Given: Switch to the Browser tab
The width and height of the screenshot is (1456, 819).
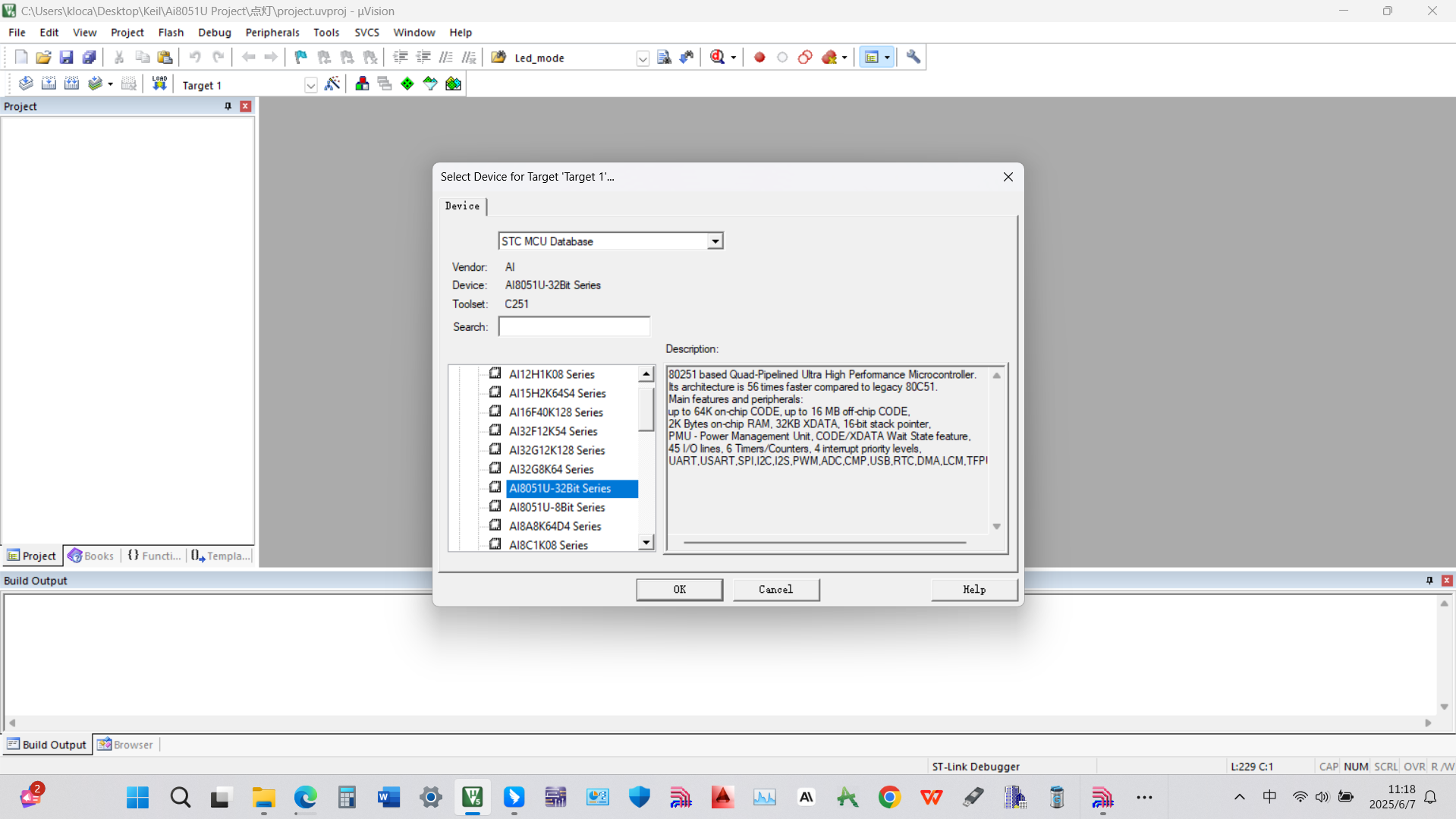Looking at the screenshot, I should 125,745.
